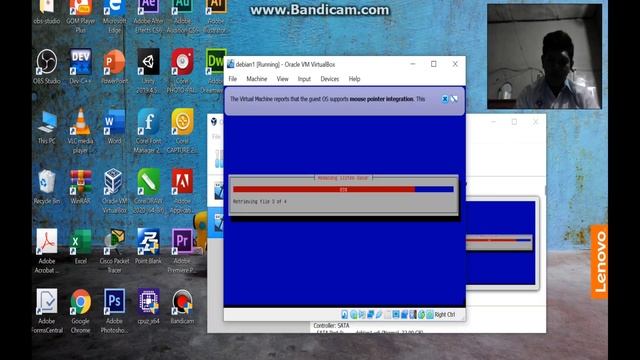Select the Excel desktop shortcut
This screenshot has height=360, width=640.
tap(80, 247)
